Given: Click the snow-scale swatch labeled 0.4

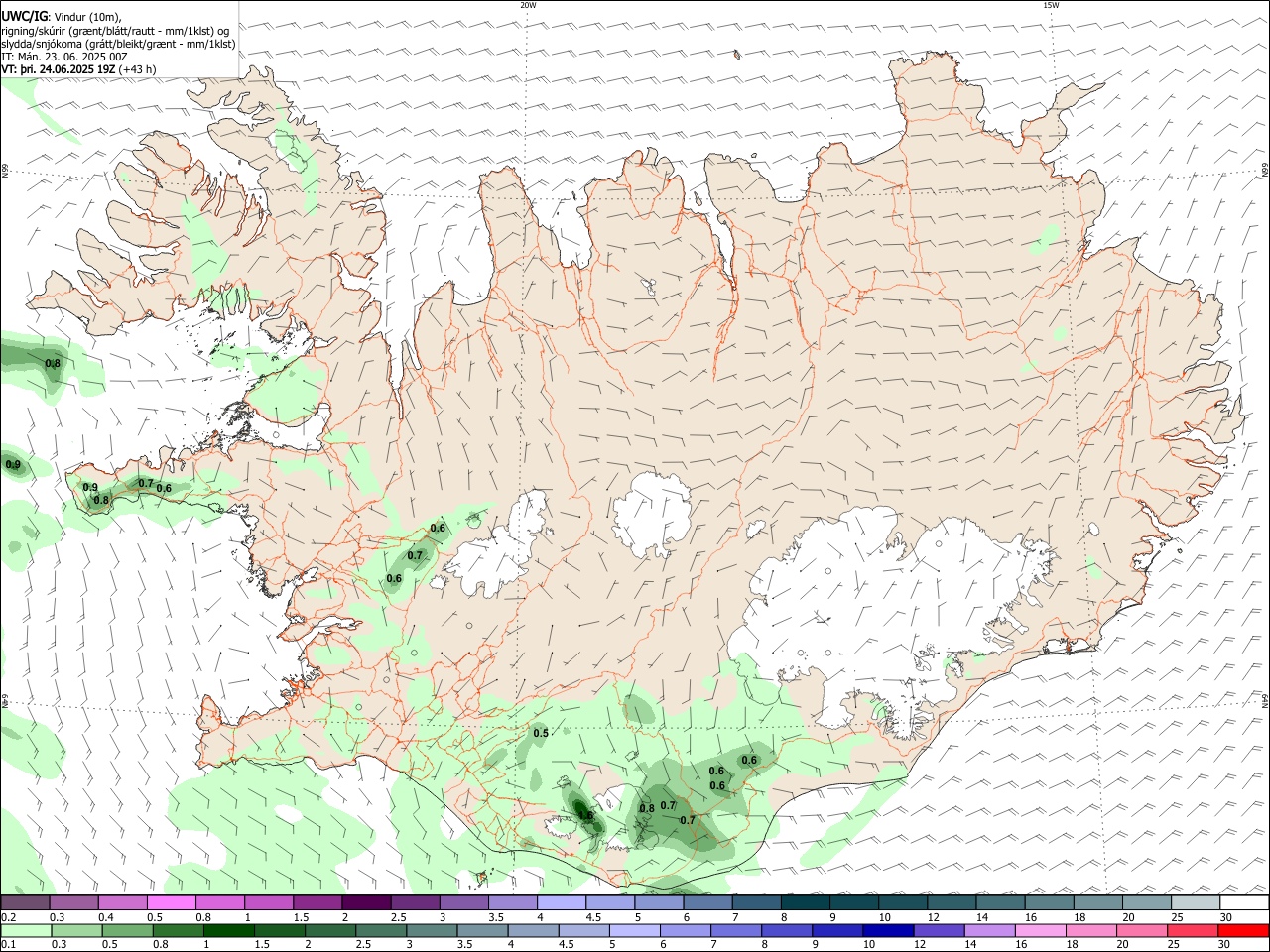Looking at the screenshot, I should (x=123, y=903).
